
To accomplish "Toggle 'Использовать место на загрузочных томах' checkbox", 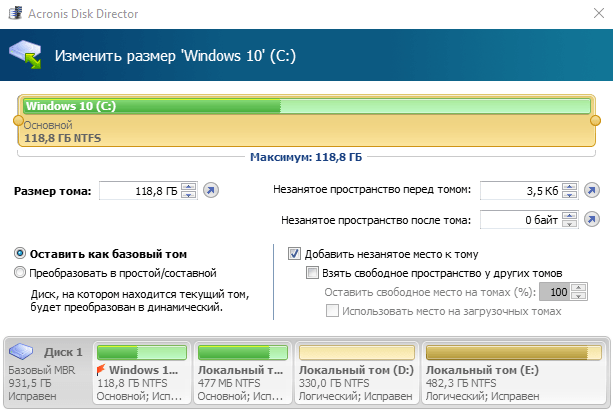I will 332,311.
